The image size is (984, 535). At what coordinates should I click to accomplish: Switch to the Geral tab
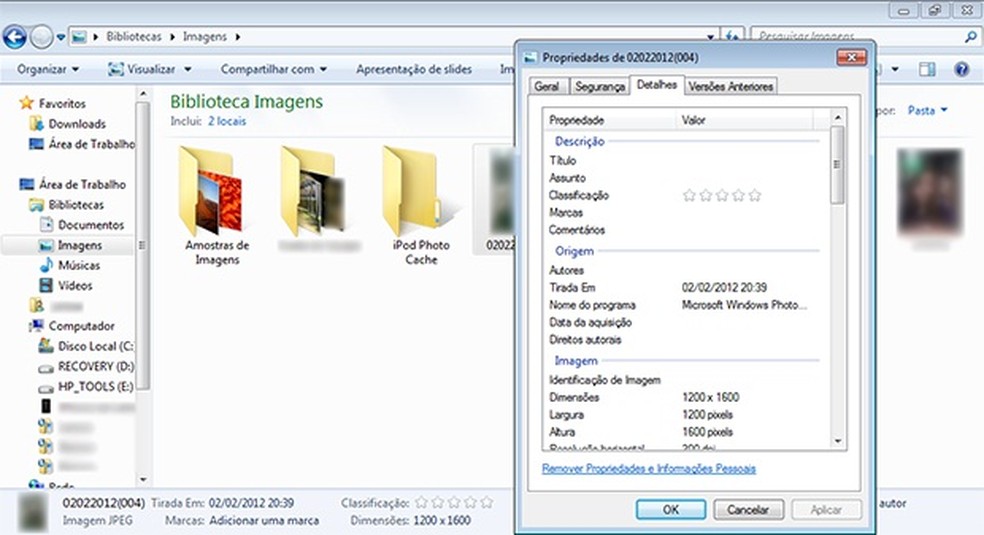(547, 87)
